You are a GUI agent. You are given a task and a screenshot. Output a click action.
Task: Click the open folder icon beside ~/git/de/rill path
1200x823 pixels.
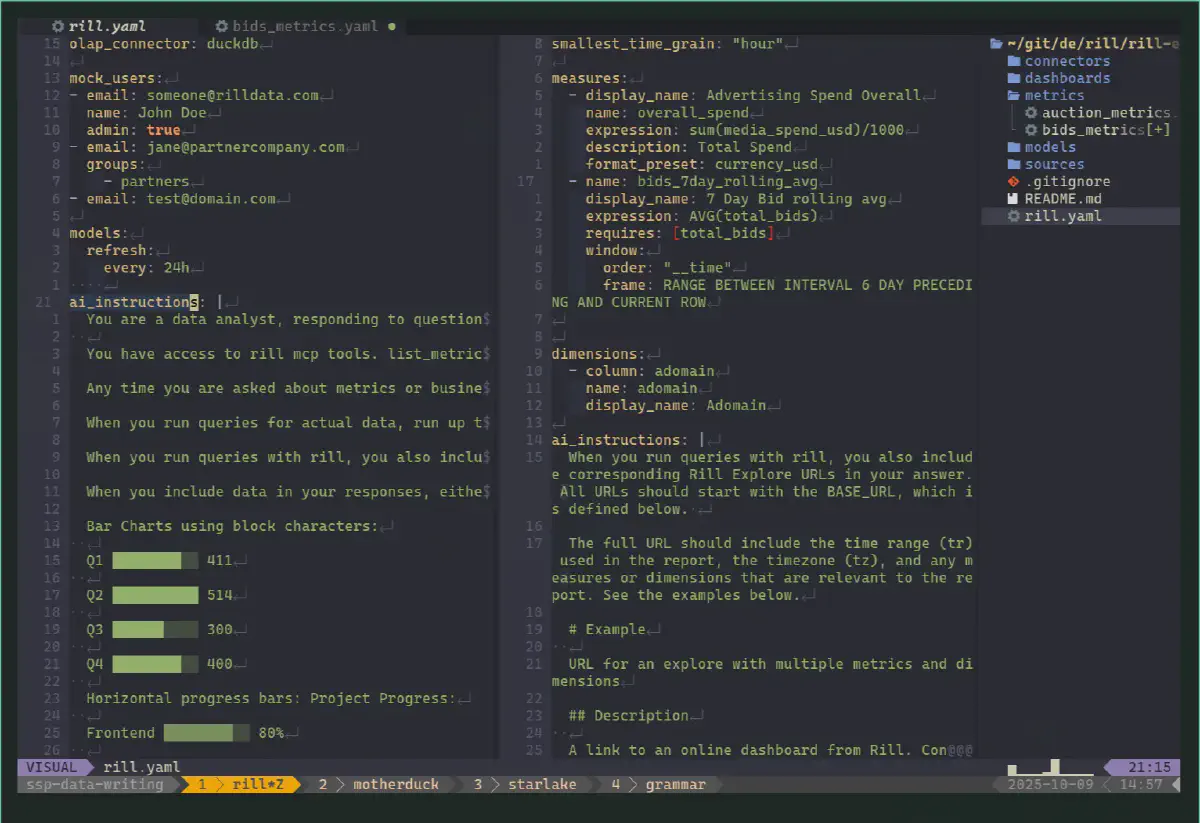(996, 44)
